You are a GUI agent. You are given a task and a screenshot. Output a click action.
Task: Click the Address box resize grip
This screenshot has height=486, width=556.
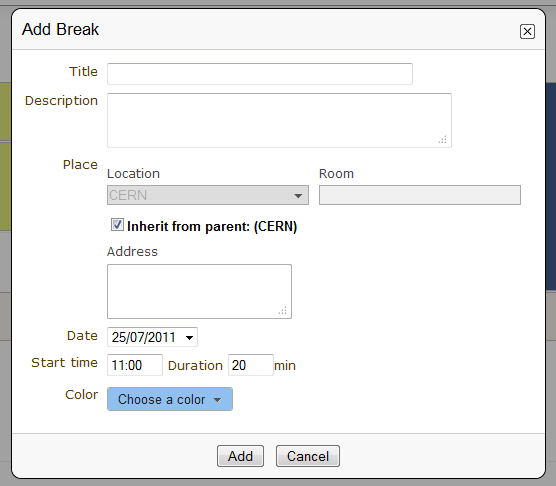[283, 311]
